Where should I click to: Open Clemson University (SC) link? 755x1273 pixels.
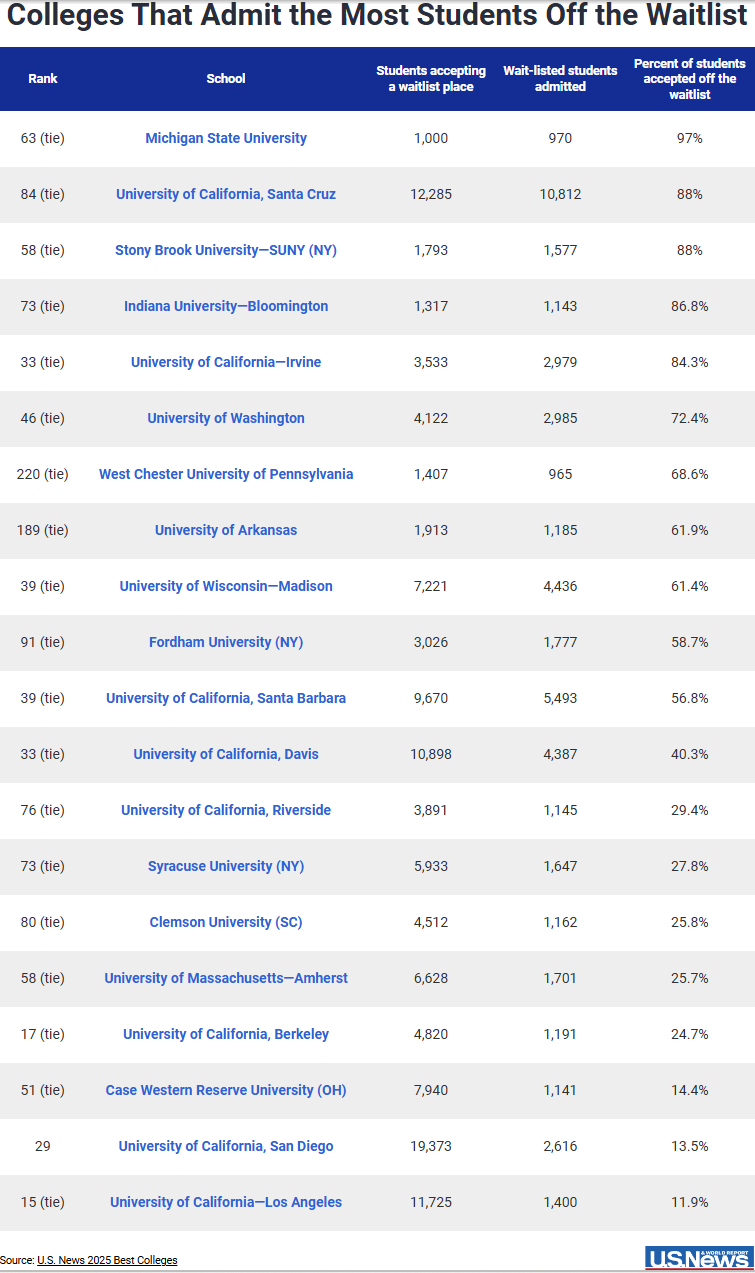coord(226,922)
